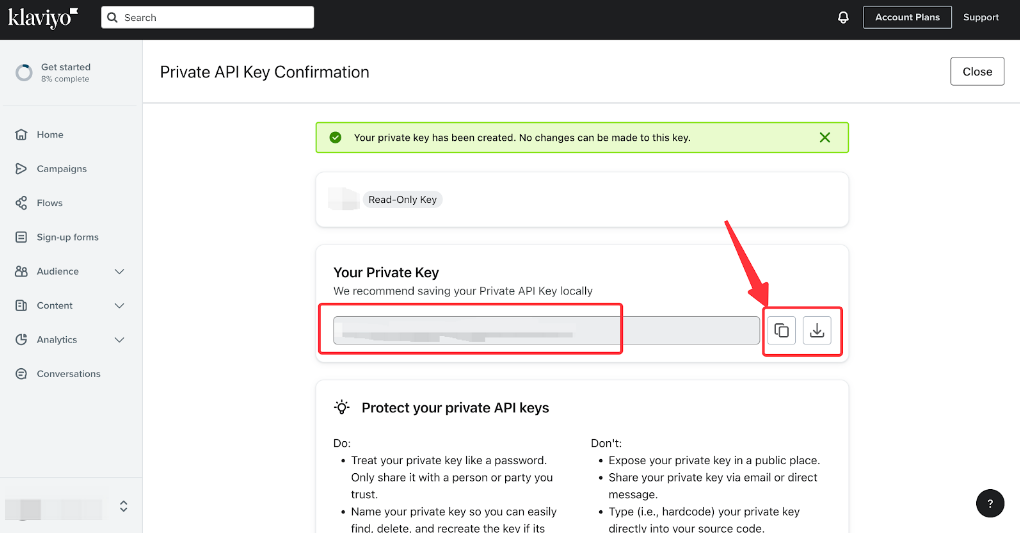The image size is (1020, 533).
Task: Click the Klaviyo logo
Action: pyautogui.click(x=43, y=18)
